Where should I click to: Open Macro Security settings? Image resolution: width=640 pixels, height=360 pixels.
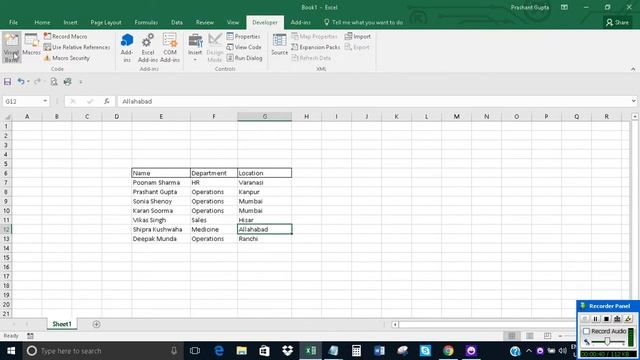click(67, 58)
